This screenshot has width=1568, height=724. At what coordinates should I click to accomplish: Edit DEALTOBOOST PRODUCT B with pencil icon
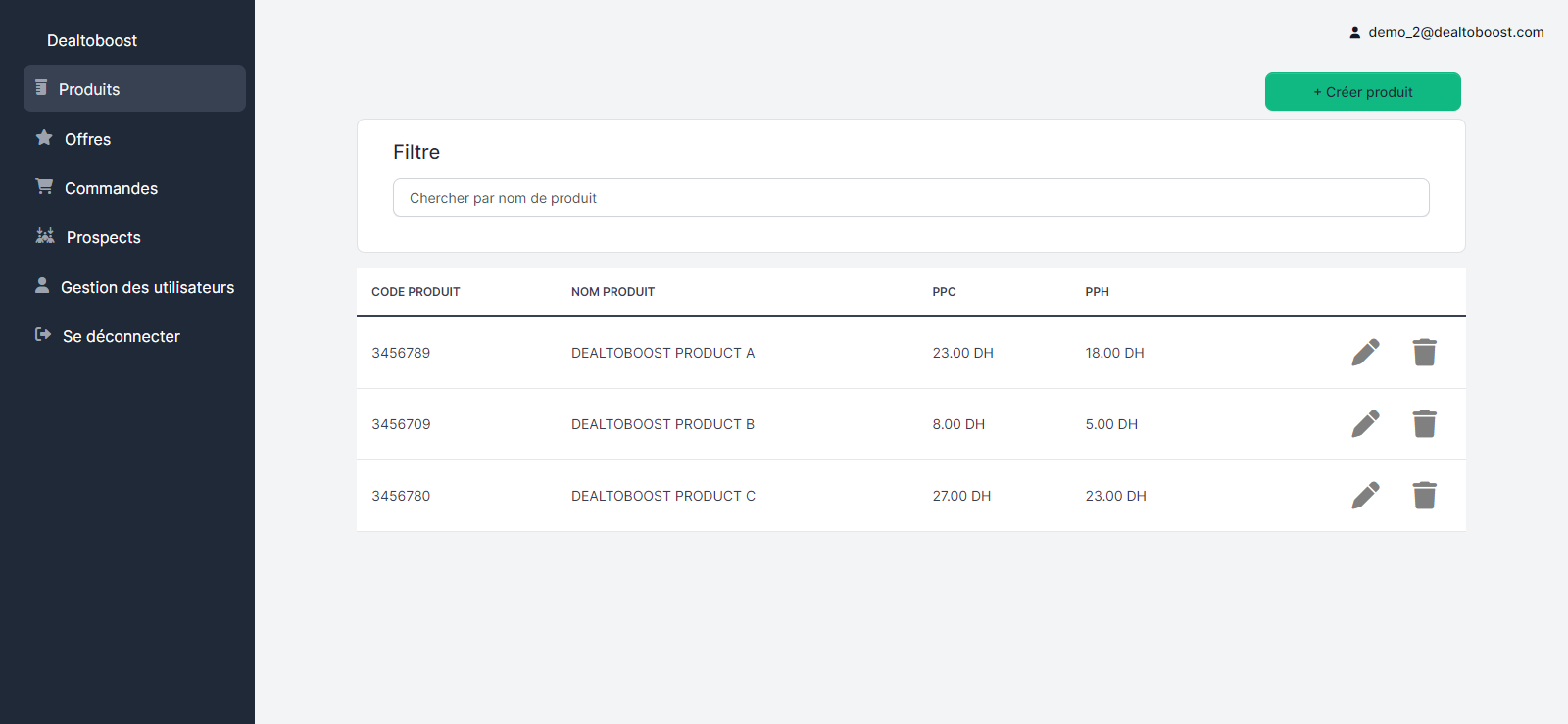click(x=1365, y=423)
